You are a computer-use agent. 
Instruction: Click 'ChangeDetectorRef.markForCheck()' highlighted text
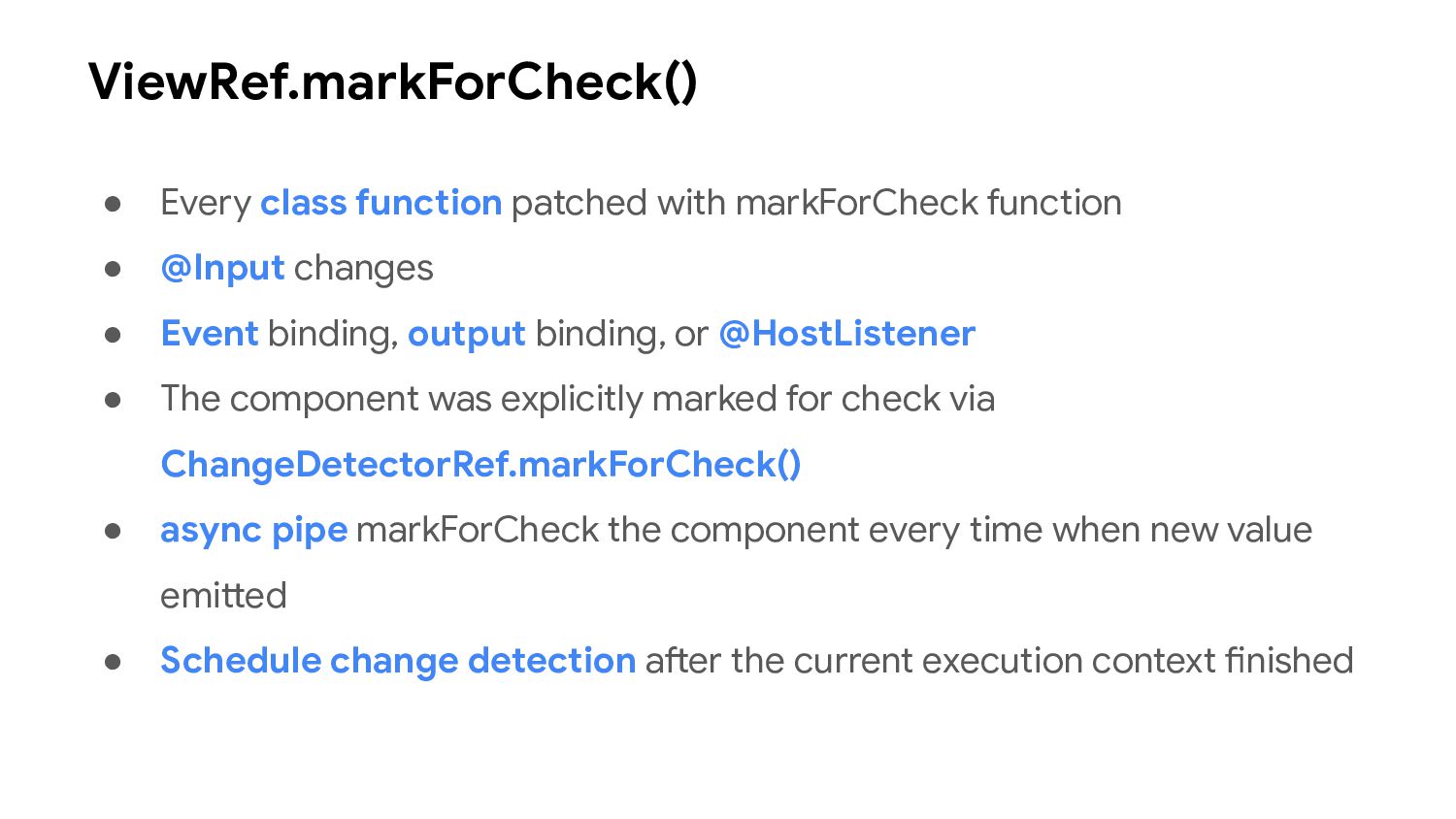point(480,465)
